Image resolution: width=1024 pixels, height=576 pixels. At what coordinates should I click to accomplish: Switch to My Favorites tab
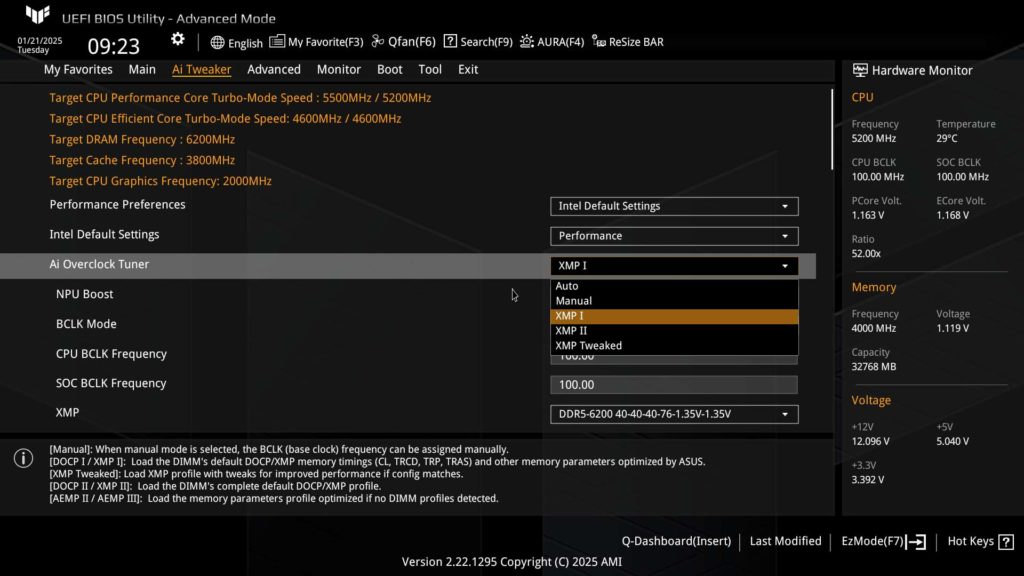[x=78, y=69]
